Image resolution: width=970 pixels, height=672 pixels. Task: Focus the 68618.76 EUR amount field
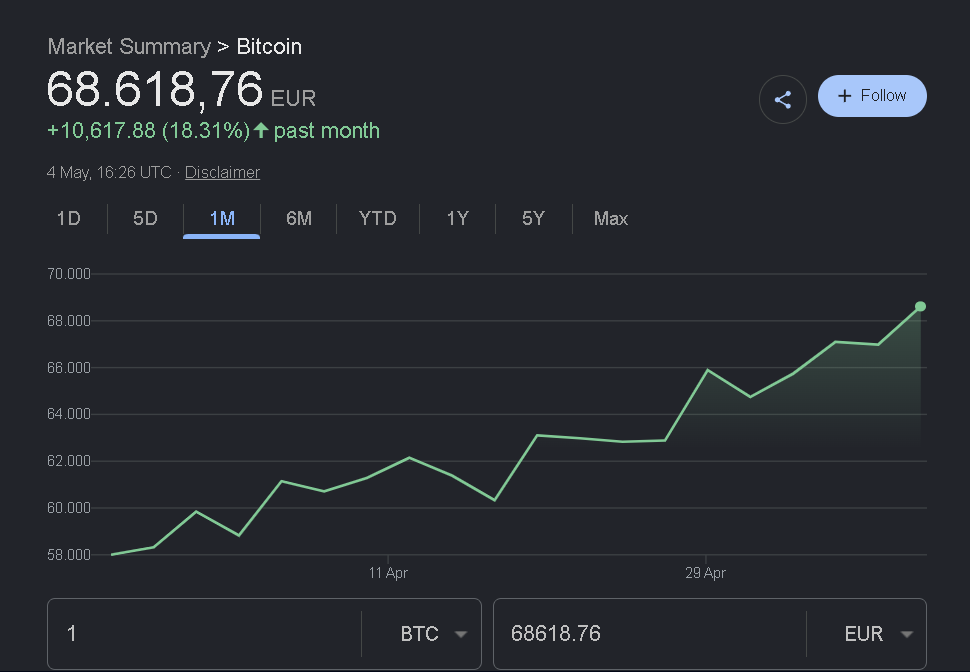coord(650,634)
